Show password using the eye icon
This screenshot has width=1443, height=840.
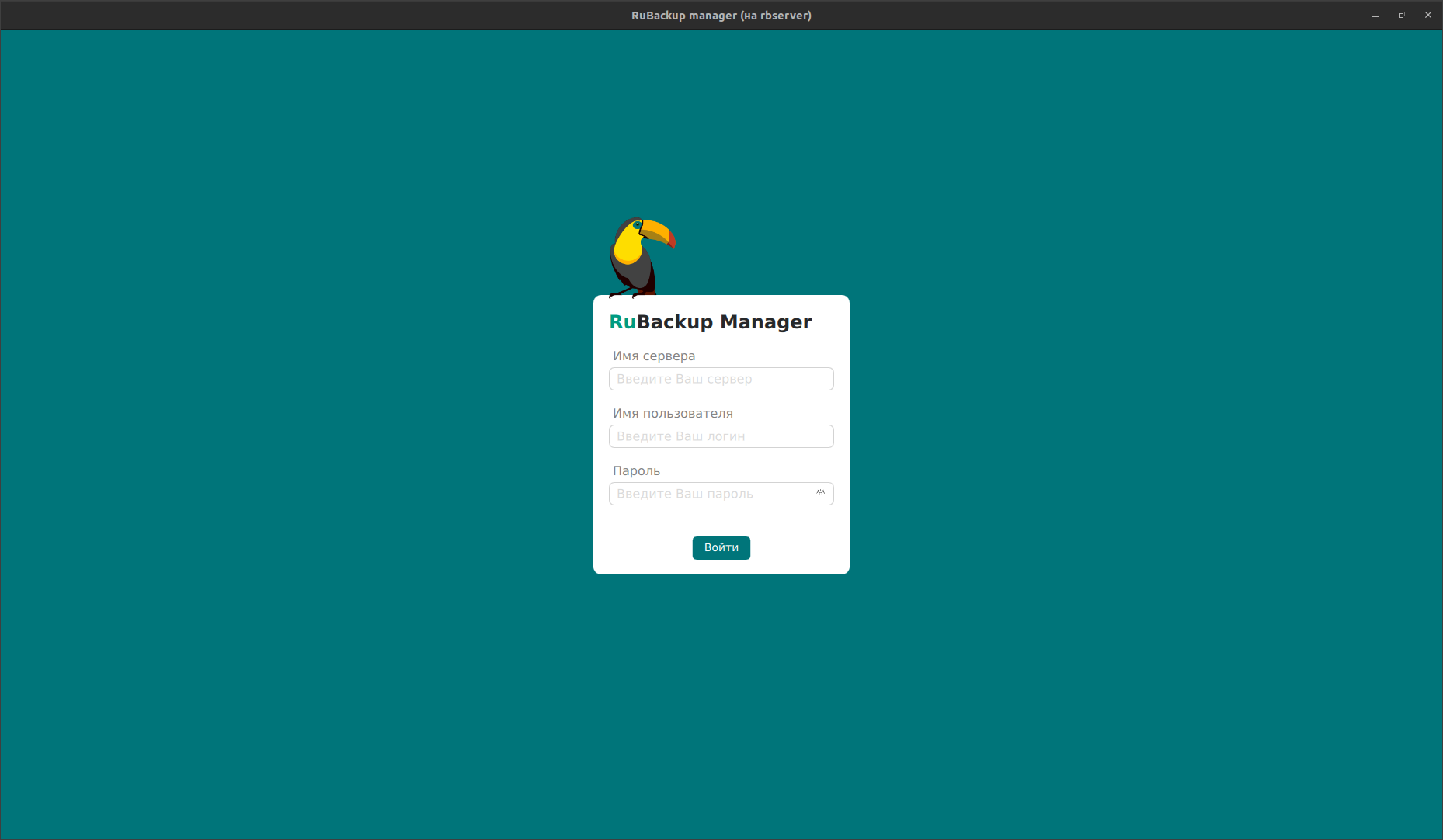click(x=820, y=493)
